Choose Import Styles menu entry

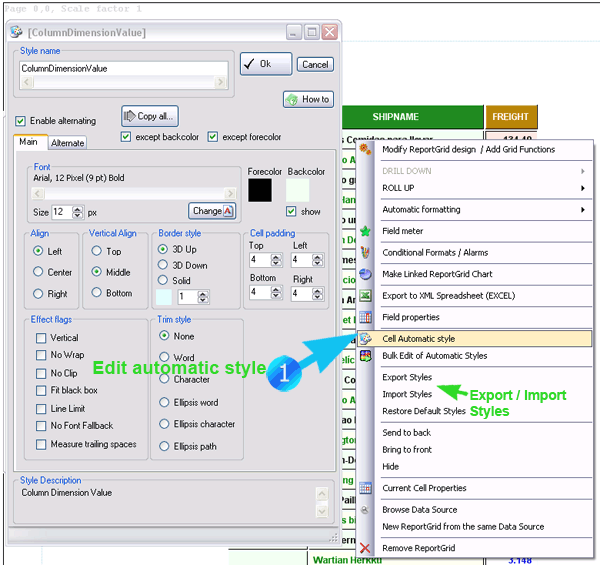click(x=407, y=394)
